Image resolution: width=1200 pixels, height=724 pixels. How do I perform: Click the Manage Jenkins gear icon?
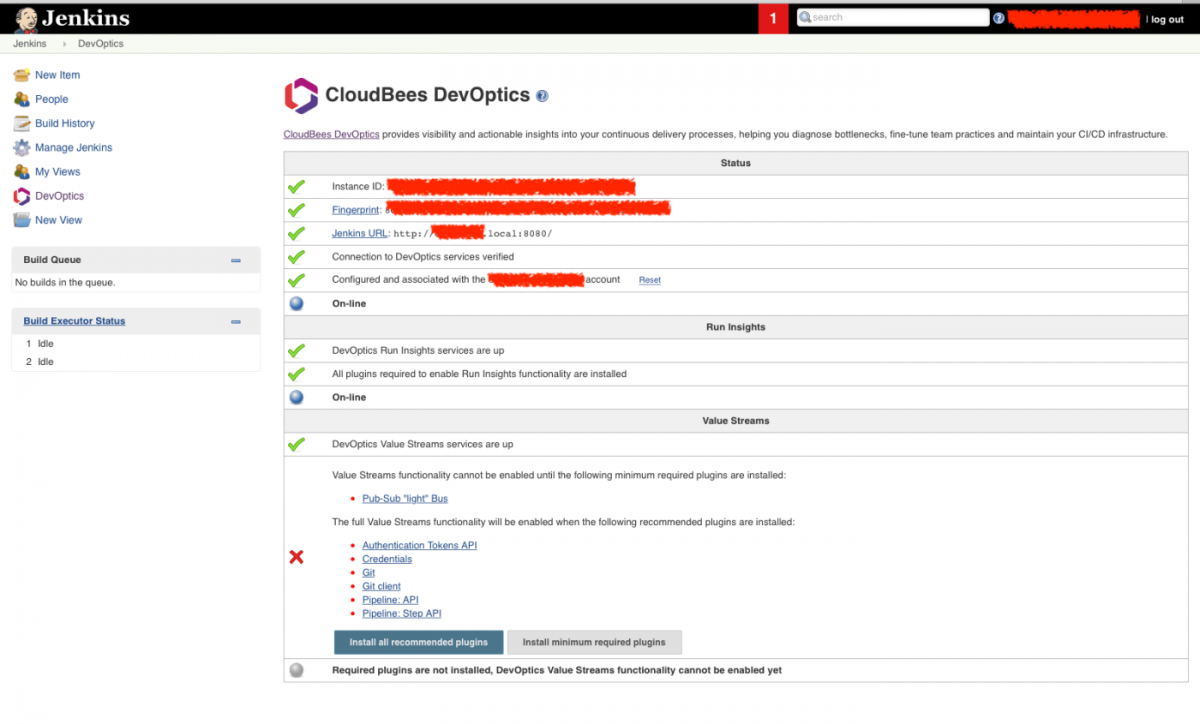(21, 147)
